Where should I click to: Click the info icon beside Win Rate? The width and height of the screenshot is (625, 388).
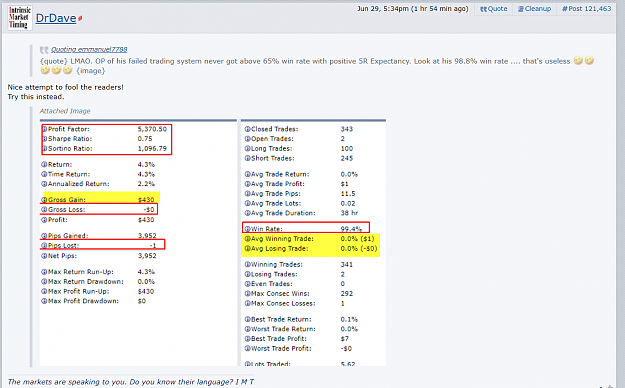click(x=248, y=229)
